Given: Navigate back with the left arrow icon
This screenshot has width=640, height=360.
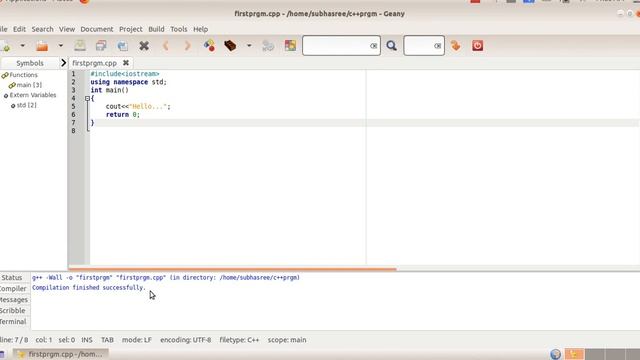Looking at the screenshot, I should pyautogui.click(x=165, y=46).
